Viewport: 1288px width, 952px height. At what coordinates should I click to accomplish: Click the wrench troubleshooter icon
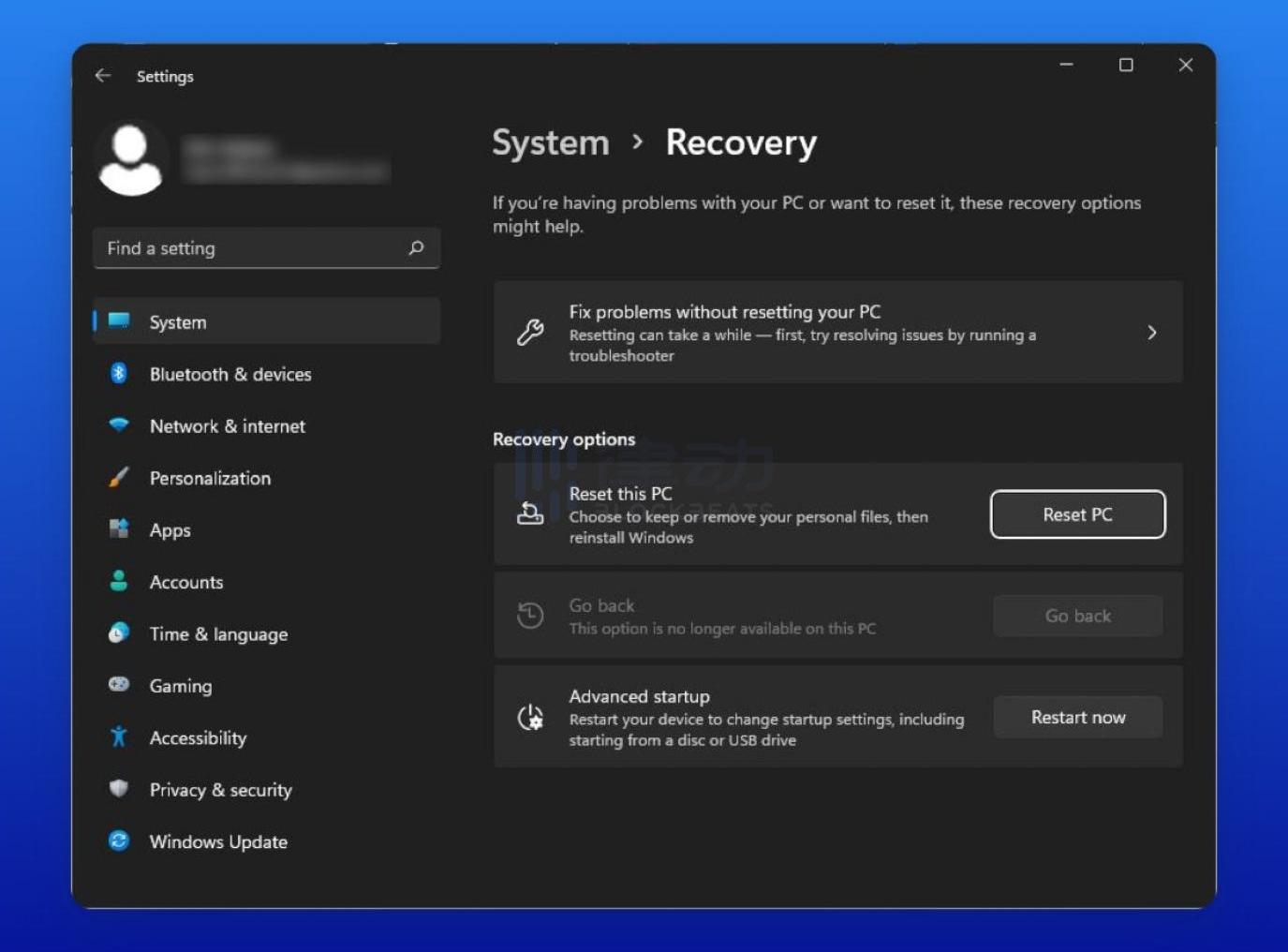[530, 333]
